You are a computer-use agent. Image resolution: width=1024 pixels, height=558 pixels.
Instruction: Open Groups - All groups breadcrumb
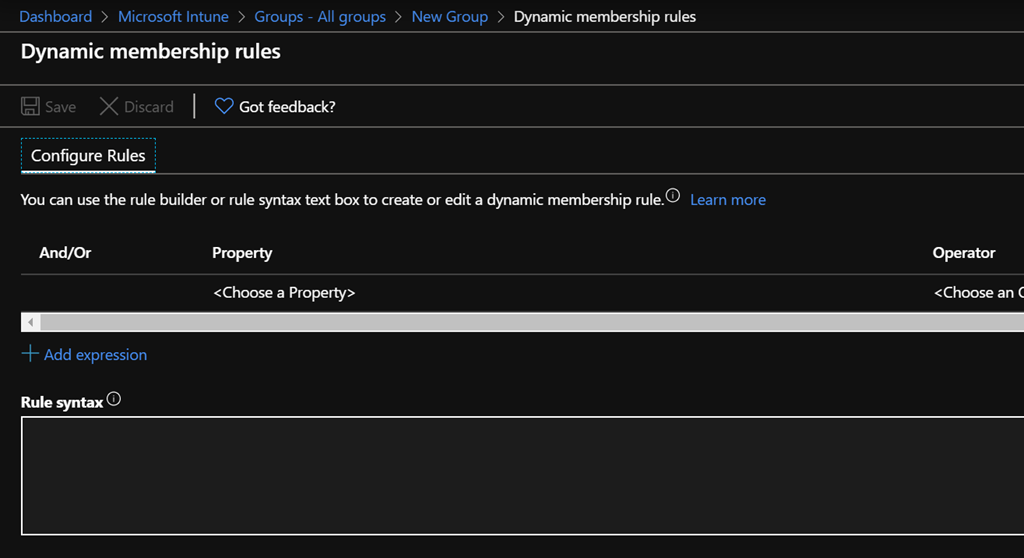tap(320, 17)
